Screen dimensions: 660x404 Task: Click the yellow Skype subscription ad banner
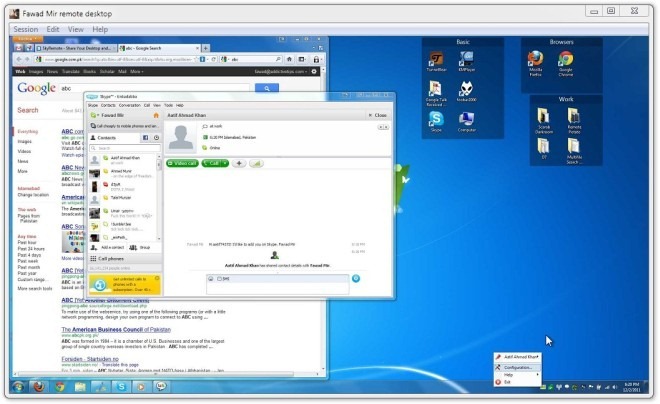tap(125, 284)
